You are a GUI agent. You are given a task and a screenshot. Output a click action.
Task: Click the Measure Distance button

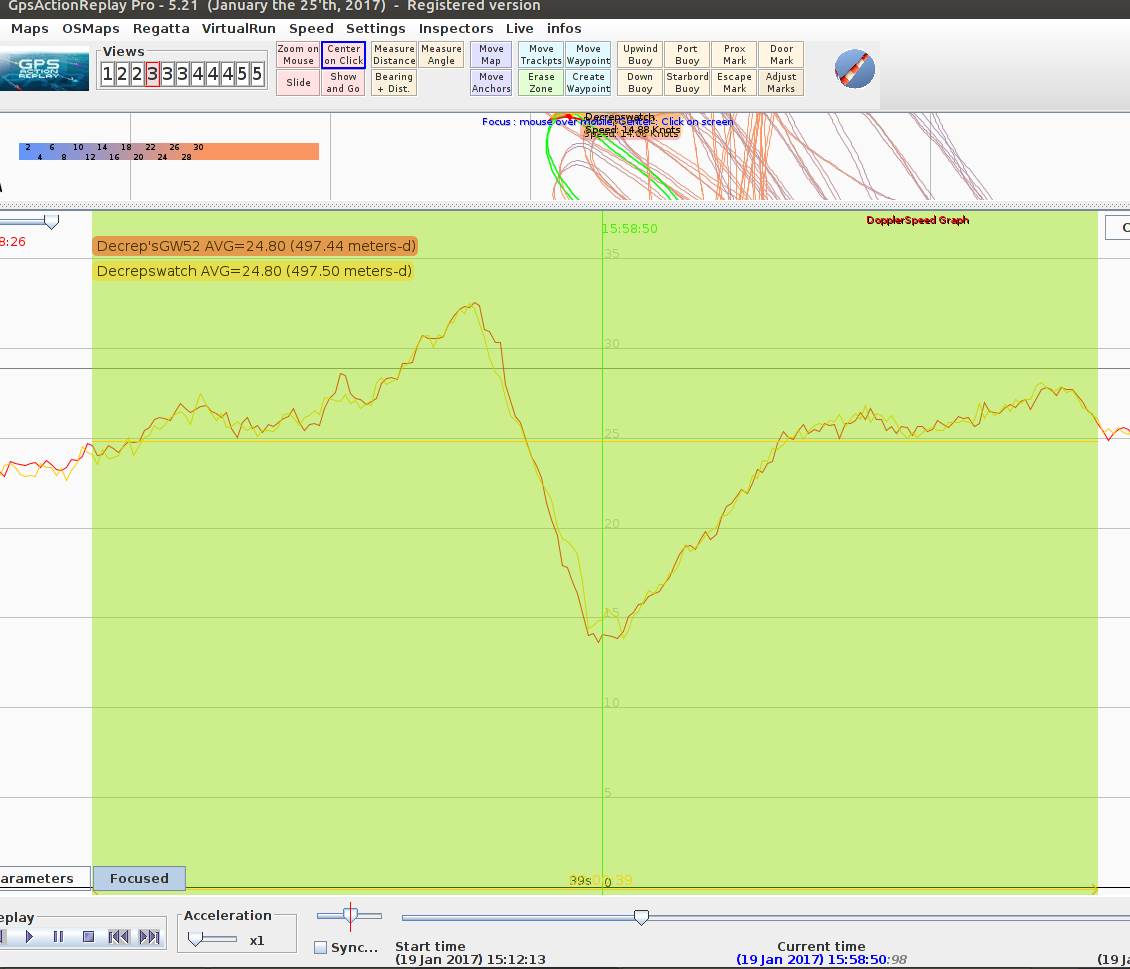pyautogui.click(x=394, y=55)
